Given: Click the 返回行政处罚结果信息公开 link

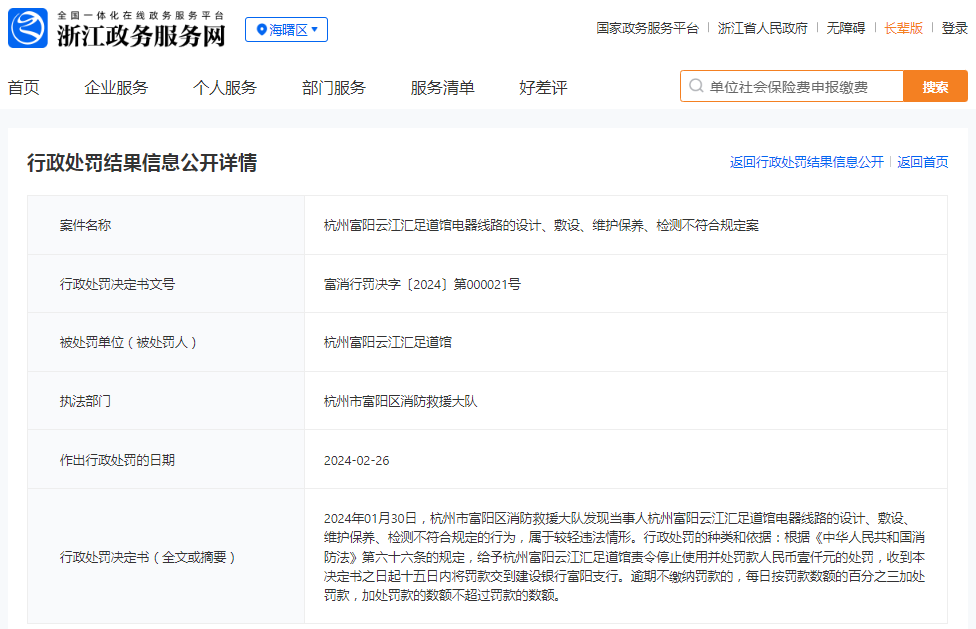Looking at the screenshot, I should [x=806, y=162].
